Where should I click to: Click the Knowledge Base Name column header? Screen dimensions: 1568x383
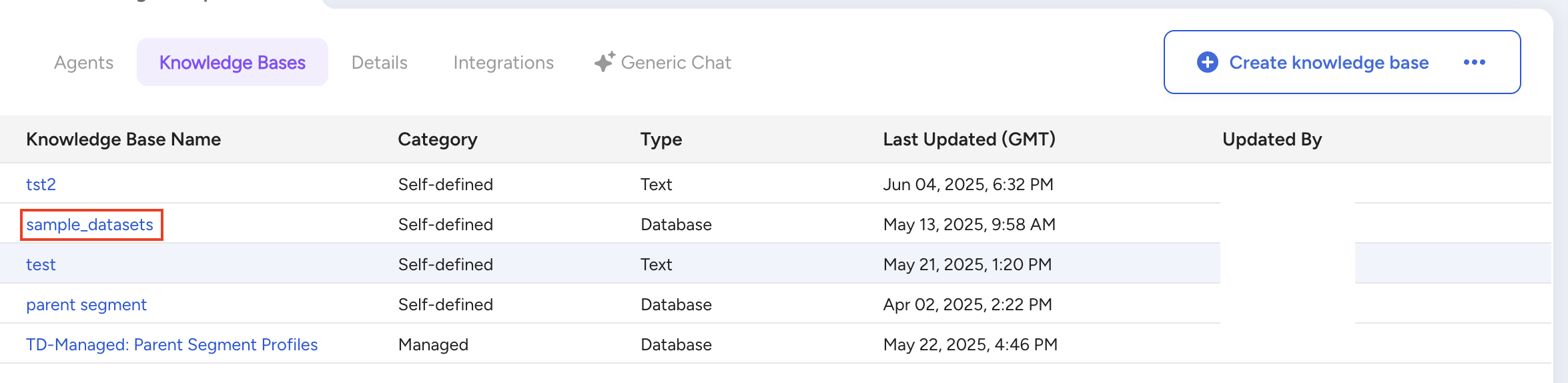click(x=123, y=139)
